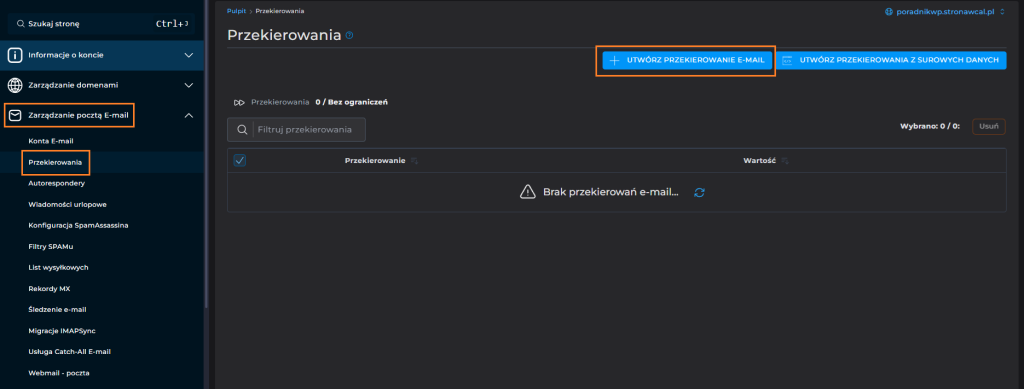Click the Szukaj stronę search box

(x=101, y=23)
